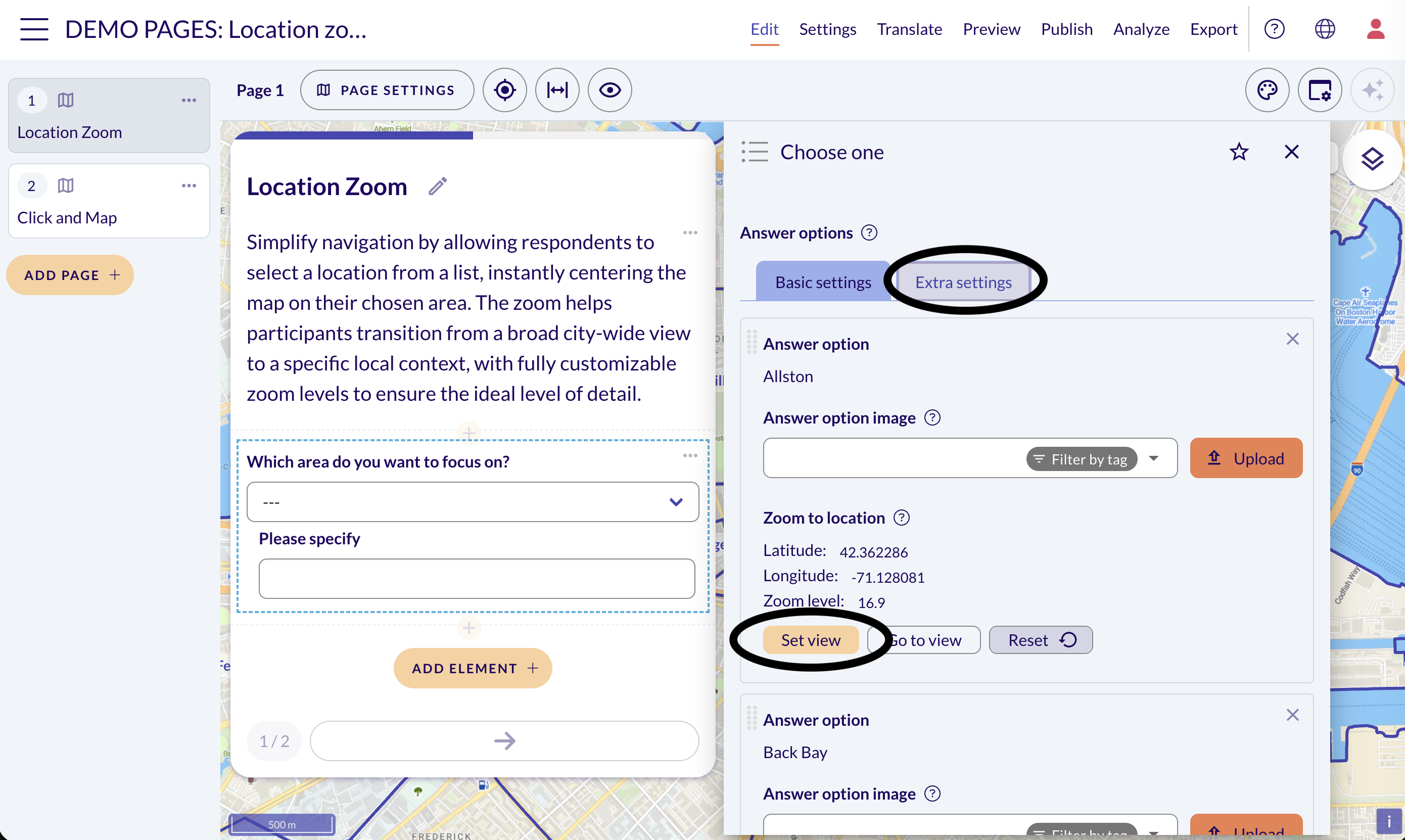The image size is (1405, 840).
Task: Favorite the Choose one element with star
Action: coord(1239,152)
